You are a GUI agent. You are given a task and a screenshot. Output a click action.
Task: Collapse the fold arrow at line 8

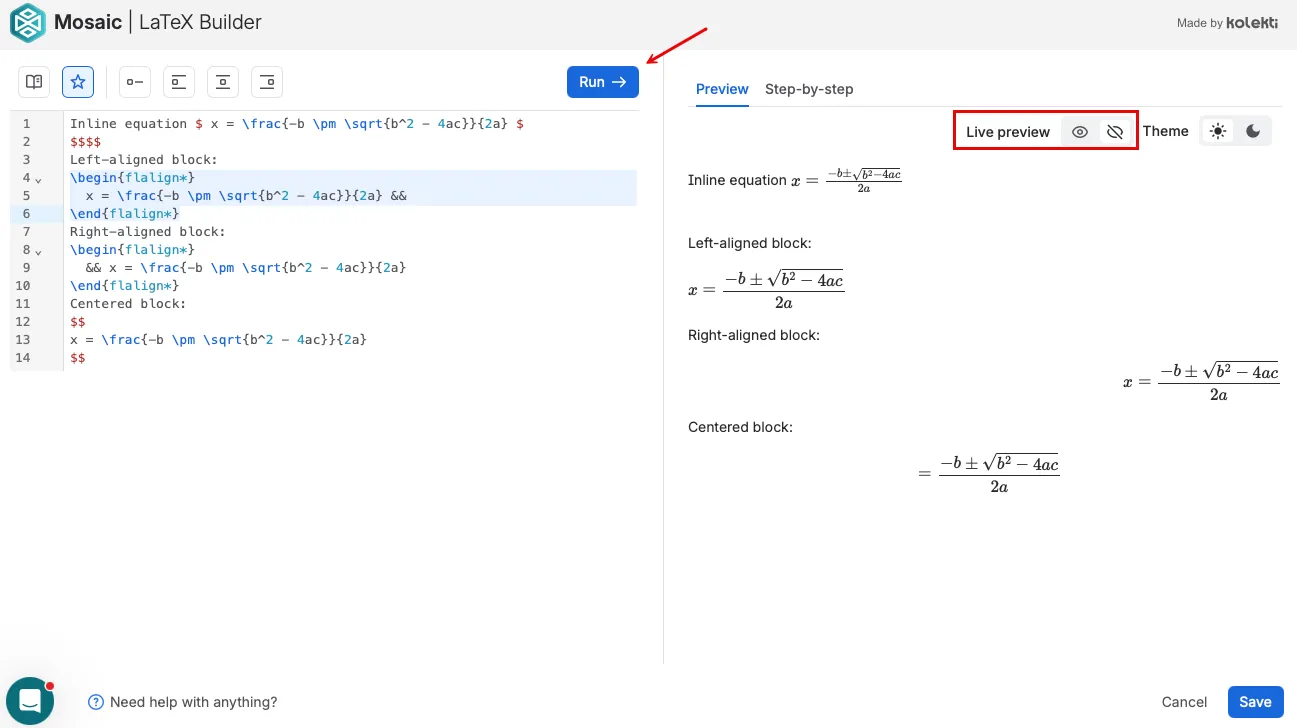(x=38, y=251)
